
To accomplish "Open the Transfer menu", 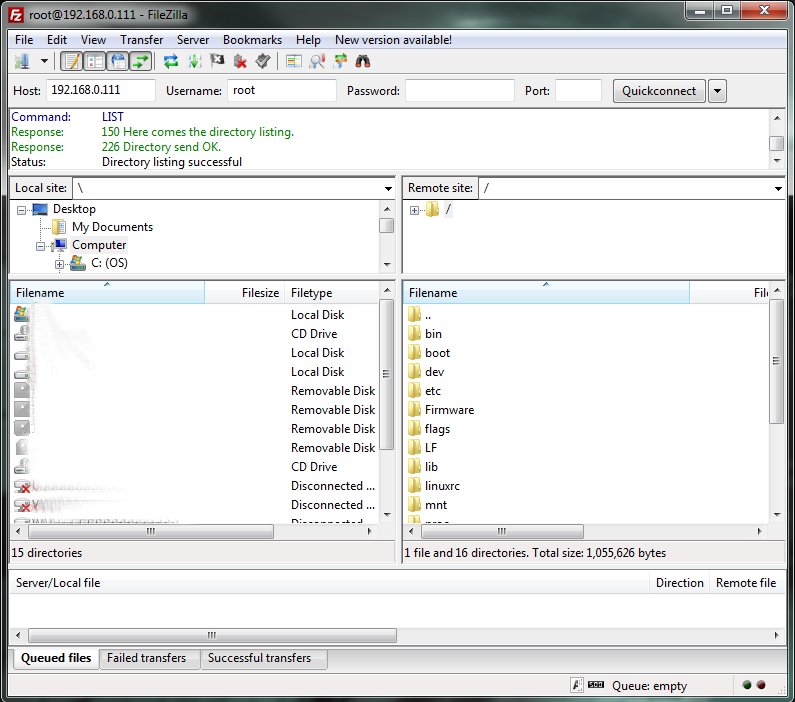I will coord(141,40).
